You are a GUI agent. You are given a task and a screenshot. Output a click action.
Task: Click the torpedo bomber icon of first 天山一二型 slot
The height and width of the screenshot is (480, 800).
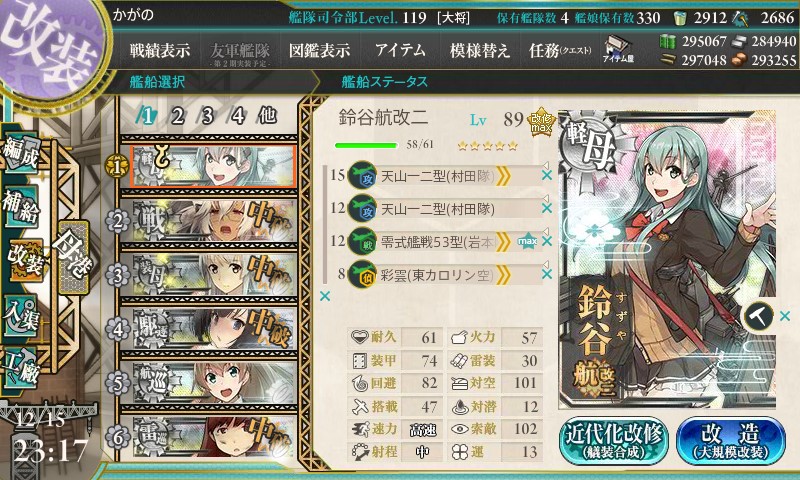tap(362, 175)
